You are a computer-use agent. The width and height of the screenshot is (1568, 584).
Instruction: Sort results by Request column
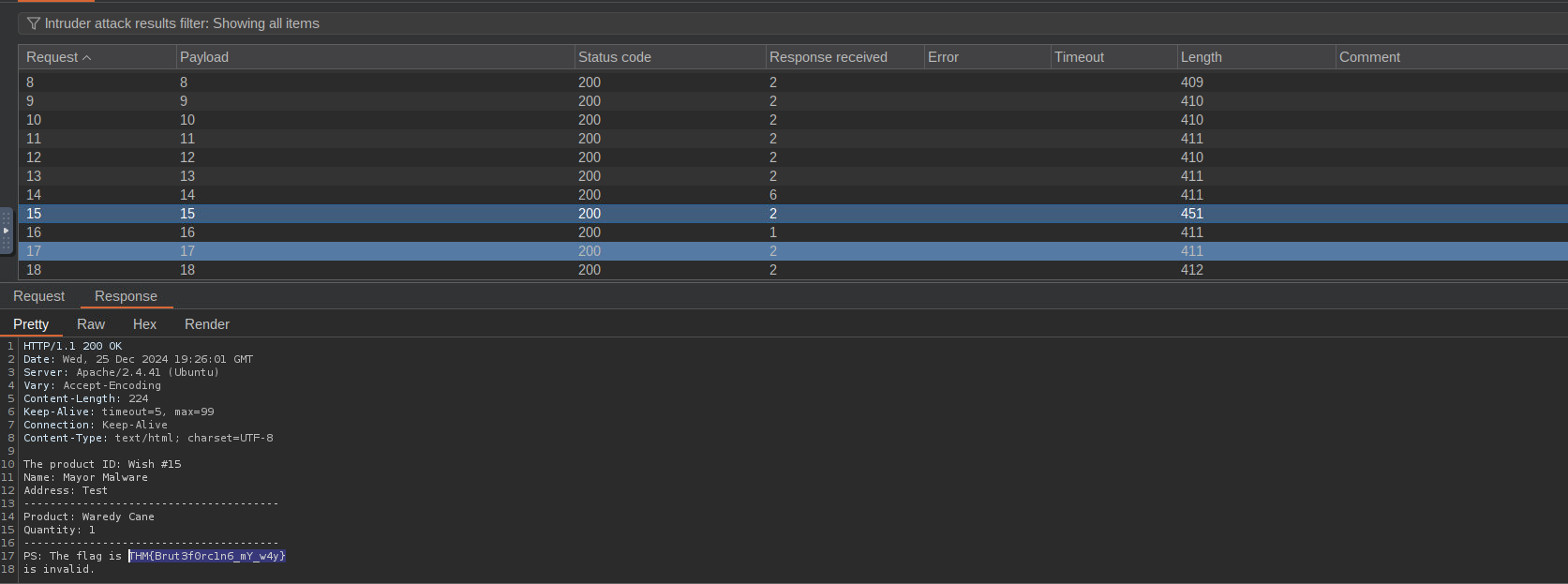click(52, 57)
